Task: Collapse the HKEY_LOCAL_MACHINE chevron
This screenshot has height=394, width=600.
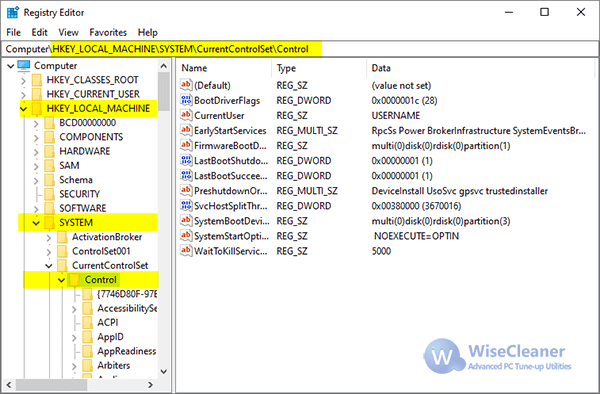Action: tap(24, 109)
